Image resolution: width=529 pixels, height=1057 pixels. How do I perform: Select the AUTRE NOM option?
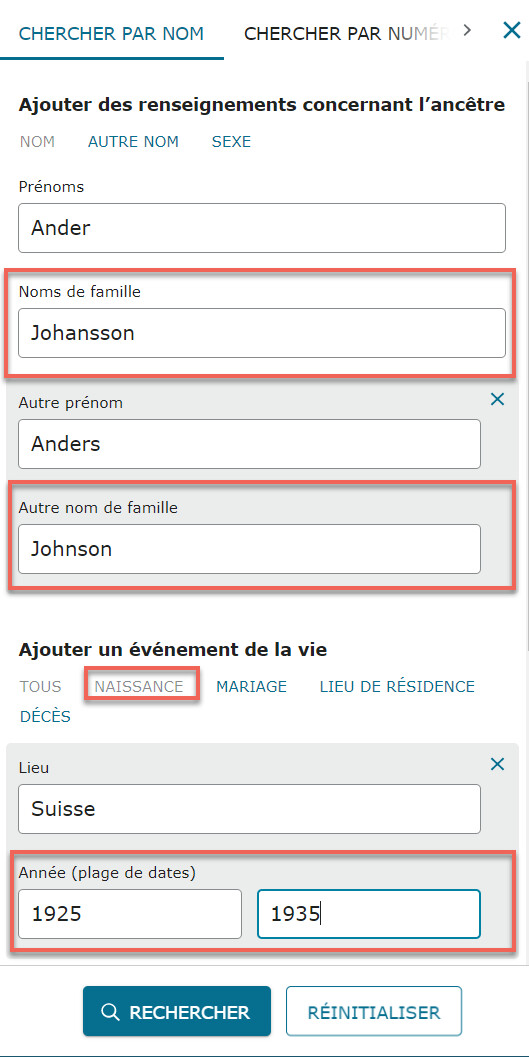click(x=133, y=142)
